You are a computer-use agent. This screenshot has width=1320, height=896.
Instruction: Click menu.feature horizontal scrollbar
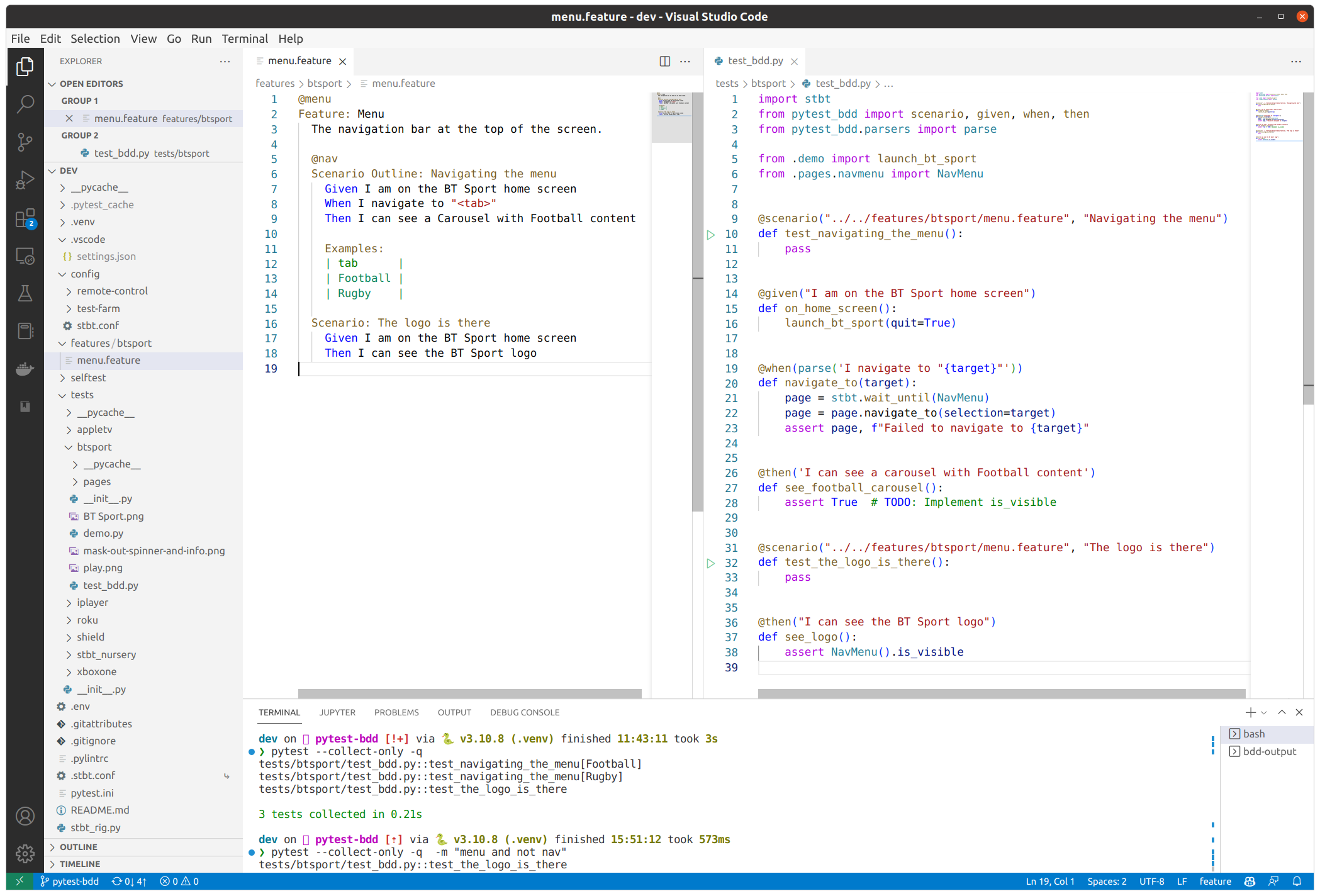coord(469,693)
